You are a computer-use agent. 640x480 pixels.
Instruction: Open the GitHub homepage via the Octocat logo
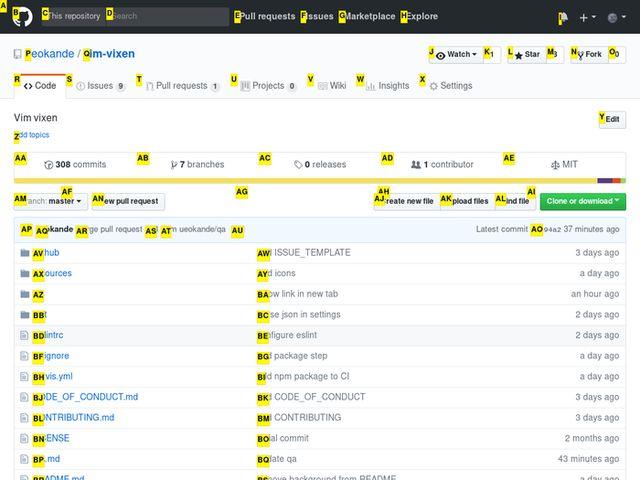tap(22, 17)
